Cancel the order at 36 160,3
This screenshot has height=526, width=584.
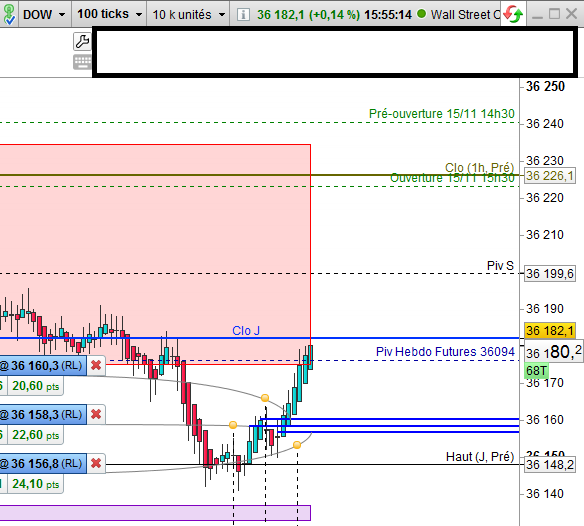96,365
